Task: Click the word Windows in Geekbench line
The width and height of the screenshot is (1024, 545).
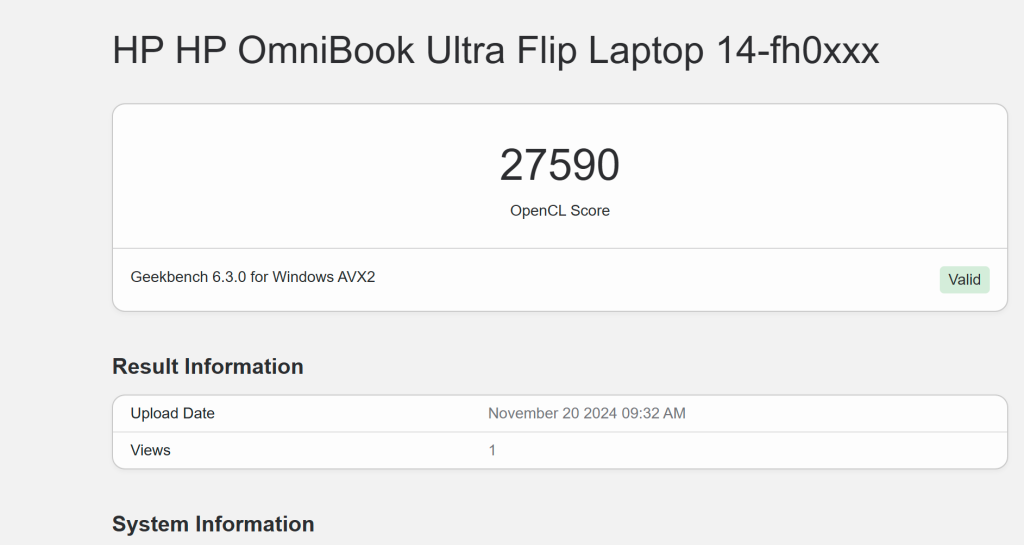Action: (x=304, y=276)
